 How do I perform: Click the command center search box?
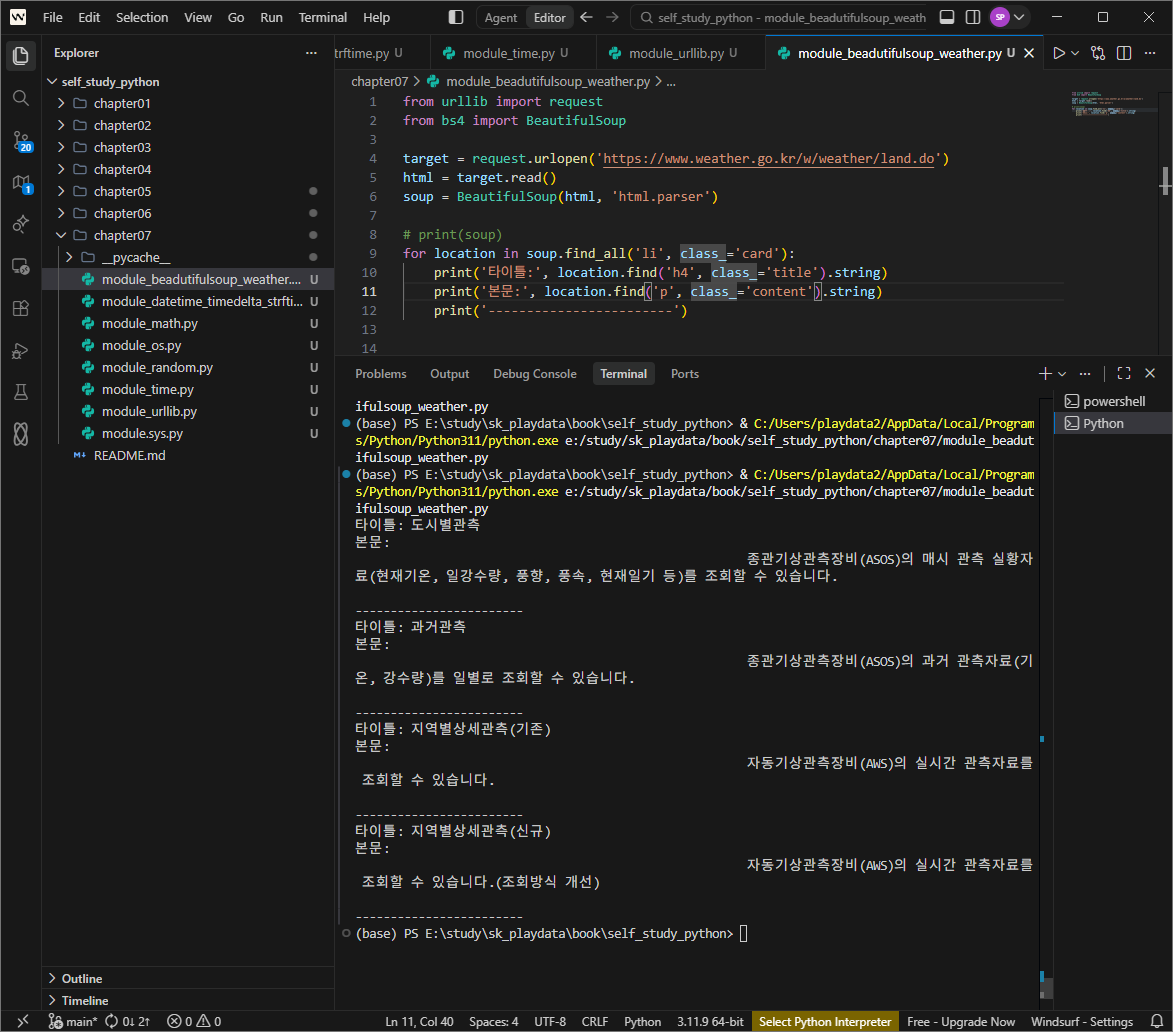coord(780,17)
